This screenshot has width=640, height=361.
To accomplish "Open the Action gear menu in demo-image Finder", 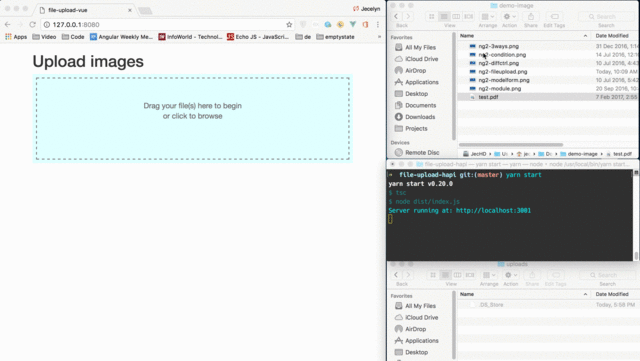I will click(509, 16).
